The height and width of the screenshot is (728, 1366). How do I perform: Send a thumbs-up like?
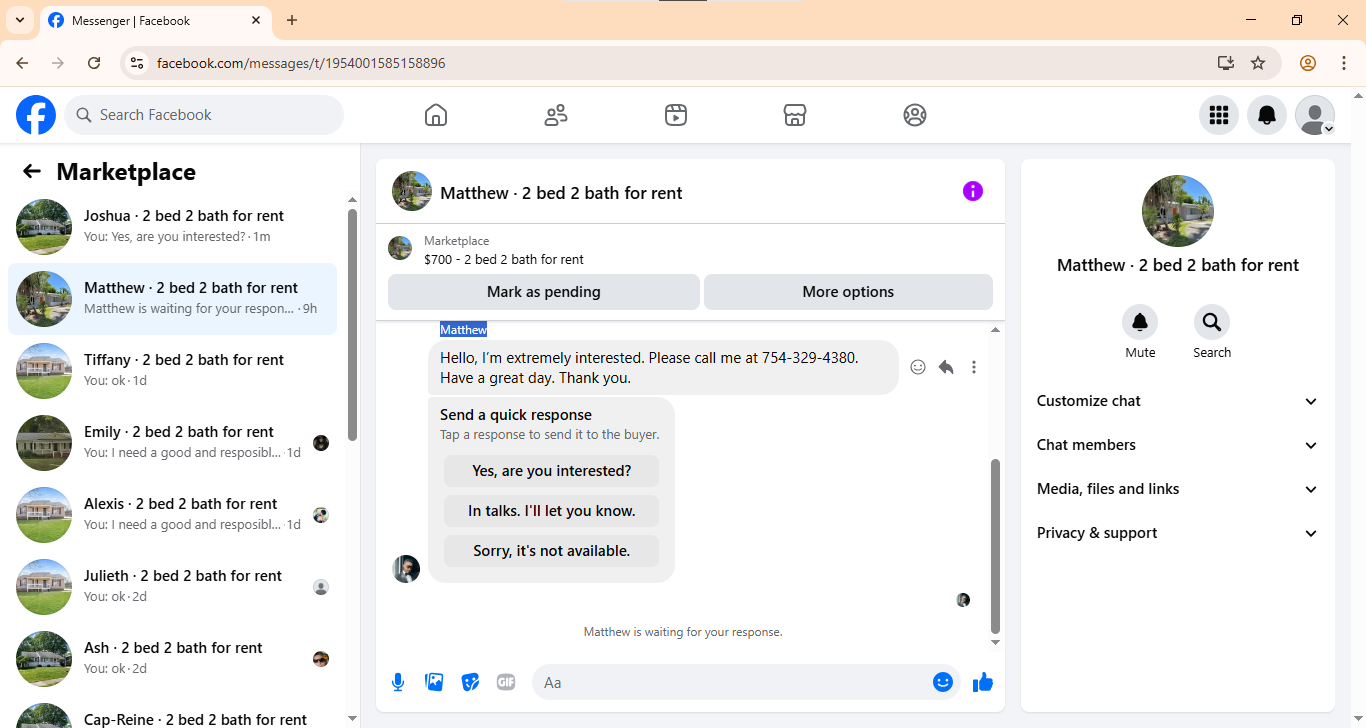[983, 682]
